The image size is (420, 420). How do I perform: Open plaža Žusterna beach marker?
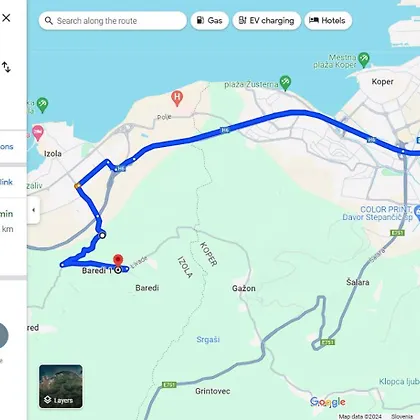click(x=285, y=83)
